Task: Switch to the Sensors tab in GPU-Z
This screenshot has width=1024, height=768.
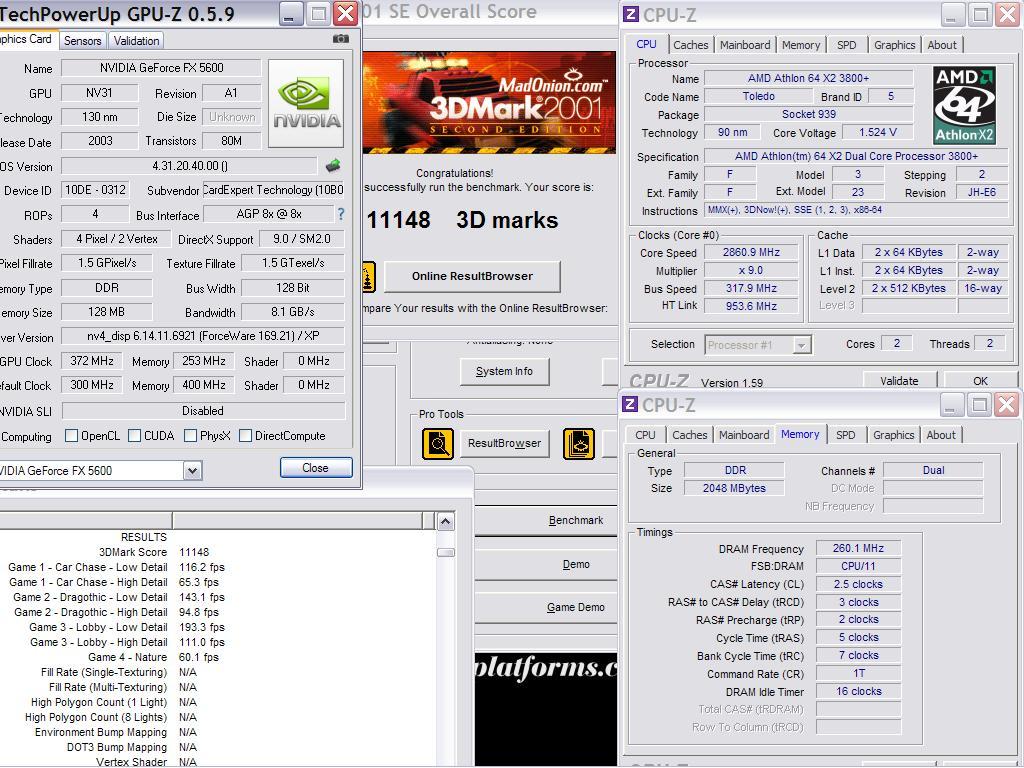Action: point(83,40)
